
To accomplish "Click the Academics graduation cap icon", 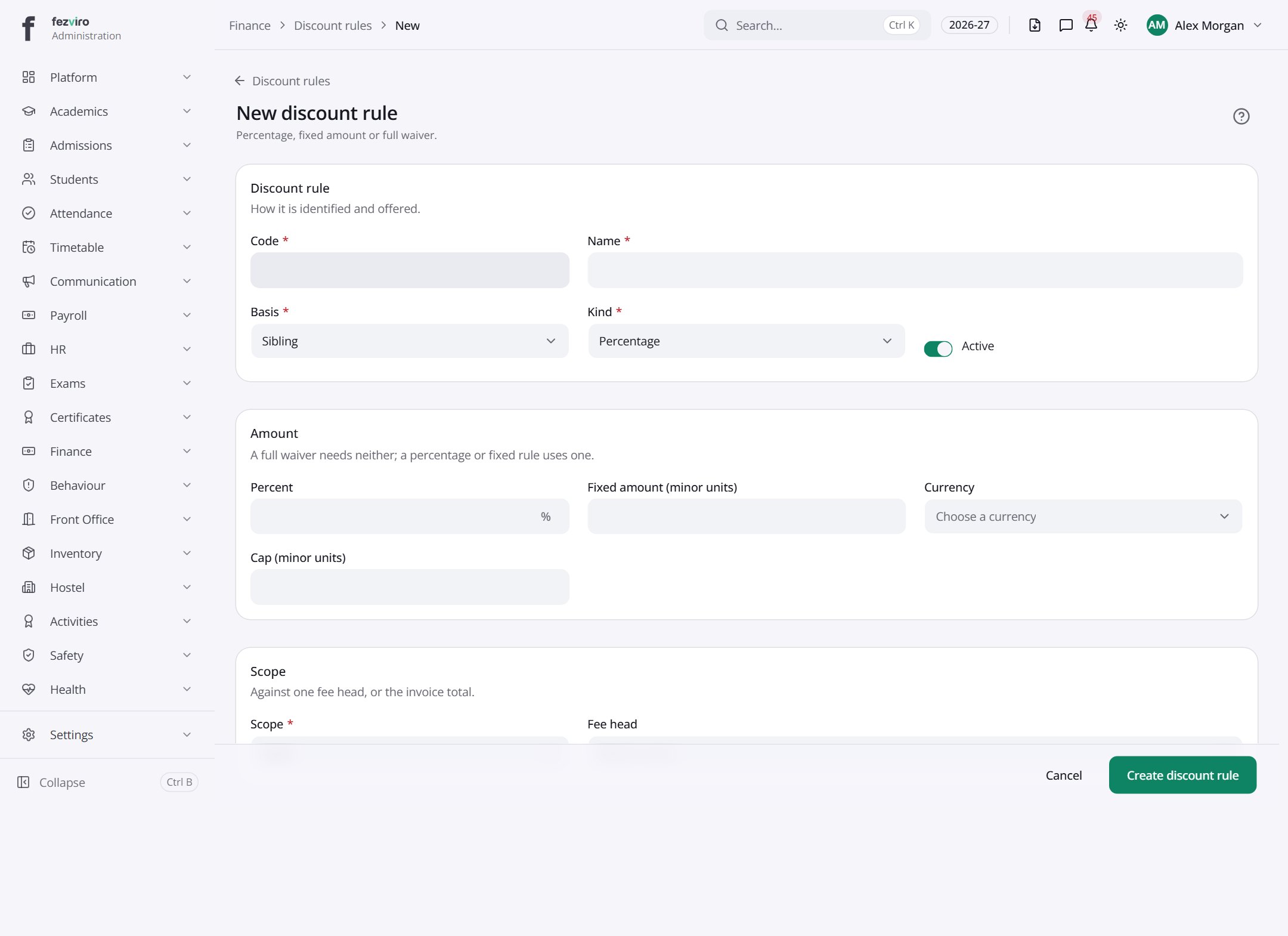I will [29, 111].
